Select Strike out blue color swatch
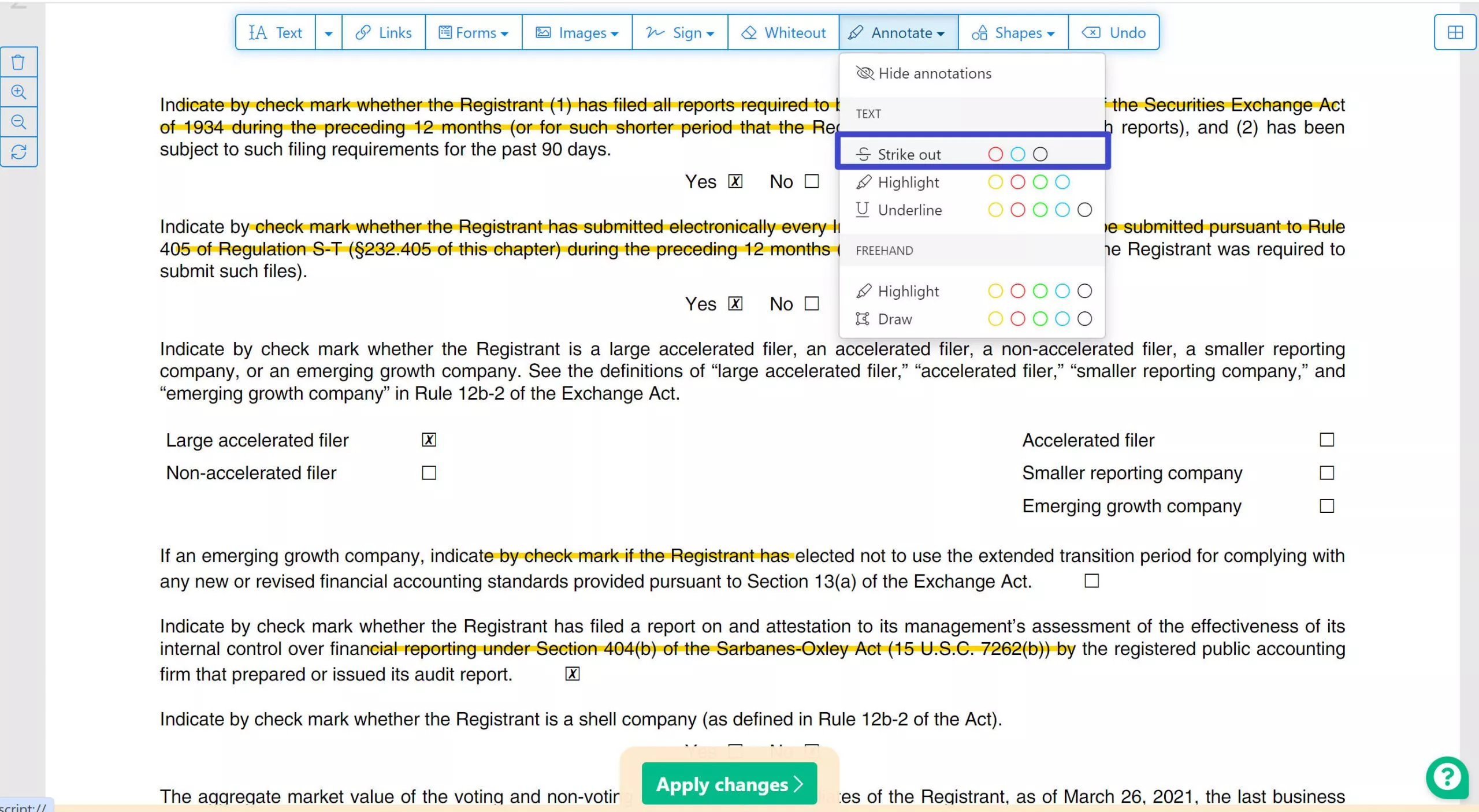This screenshot has height=812, width=1479. point(1018,153)
